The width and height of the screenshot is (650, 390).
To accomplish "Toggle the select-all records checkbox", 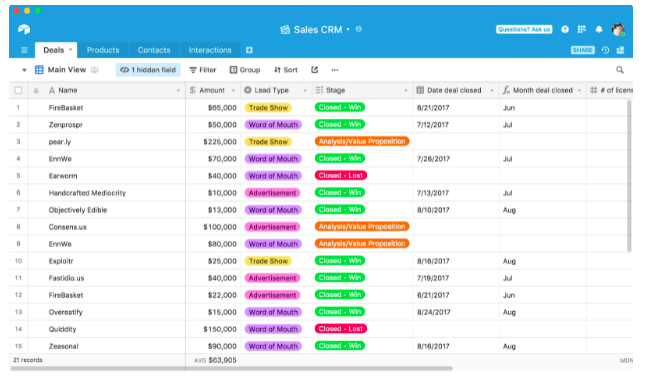I will click(18, 90).
